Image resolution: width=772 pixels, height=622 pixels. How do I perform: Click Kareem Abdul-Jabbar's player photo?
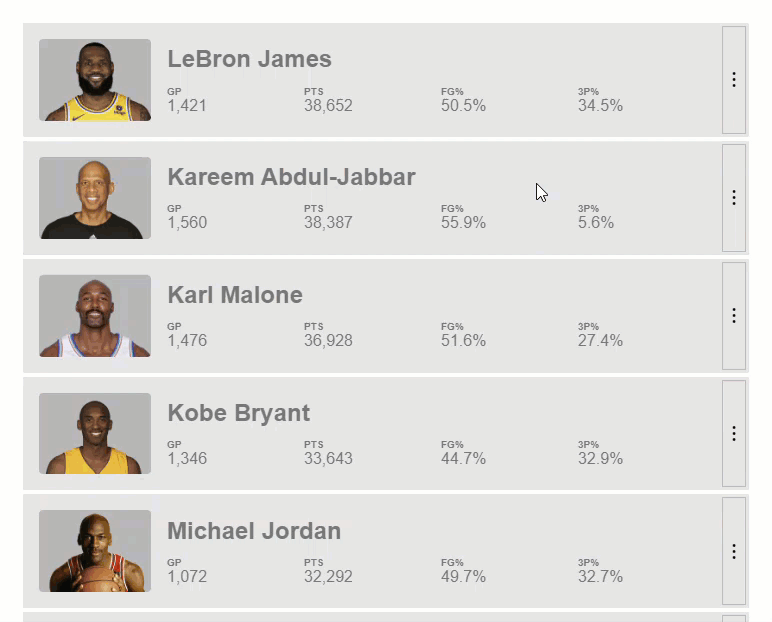95,198
